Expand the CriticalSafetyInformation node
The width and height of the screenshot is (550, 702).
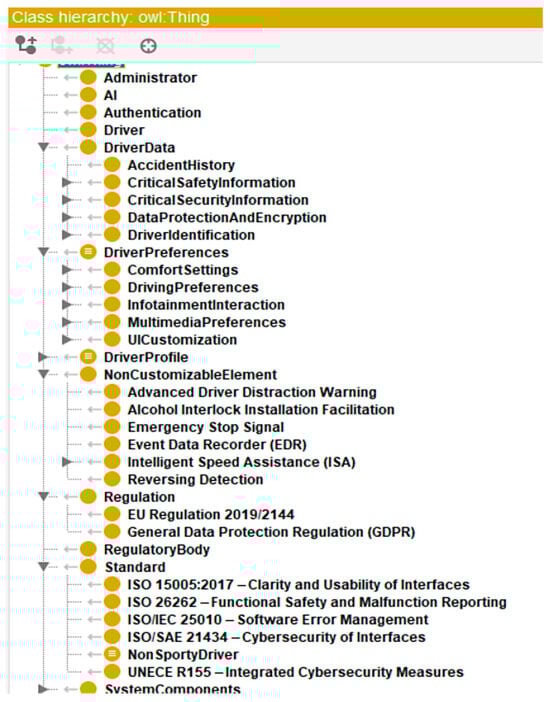pos(67,182)
